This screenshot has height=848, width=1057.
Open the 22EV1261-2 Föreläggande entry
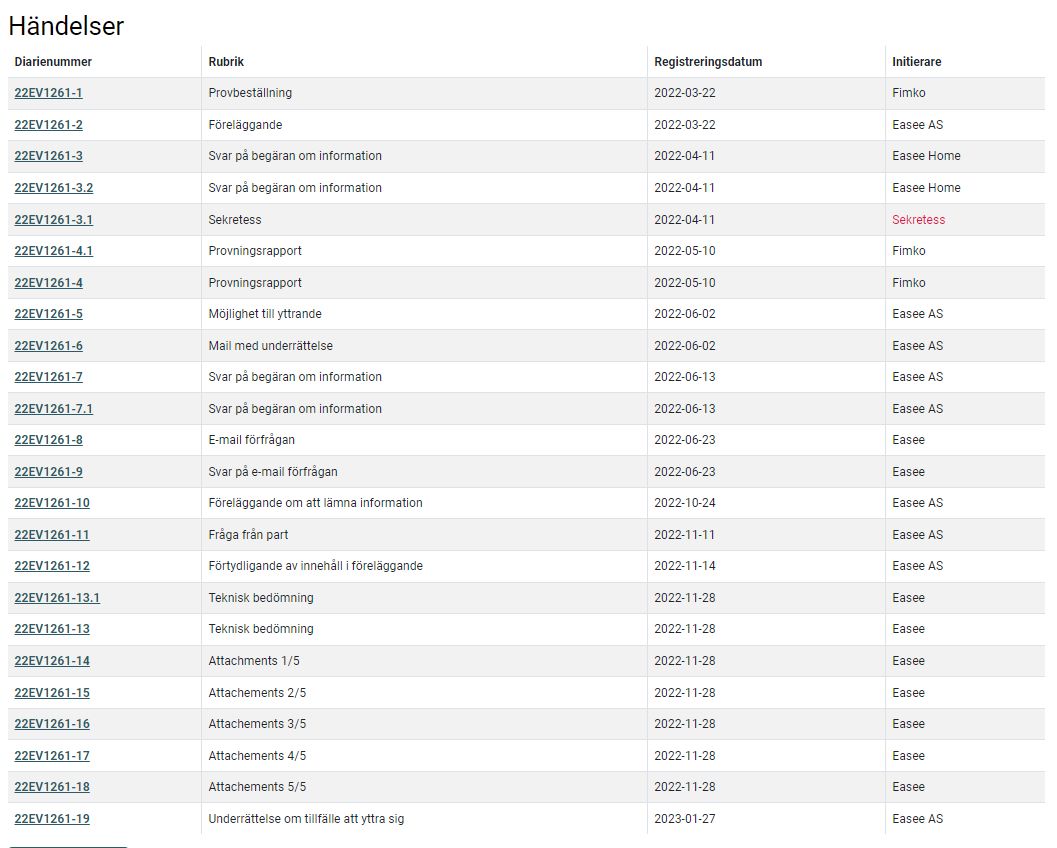[48, 125]
